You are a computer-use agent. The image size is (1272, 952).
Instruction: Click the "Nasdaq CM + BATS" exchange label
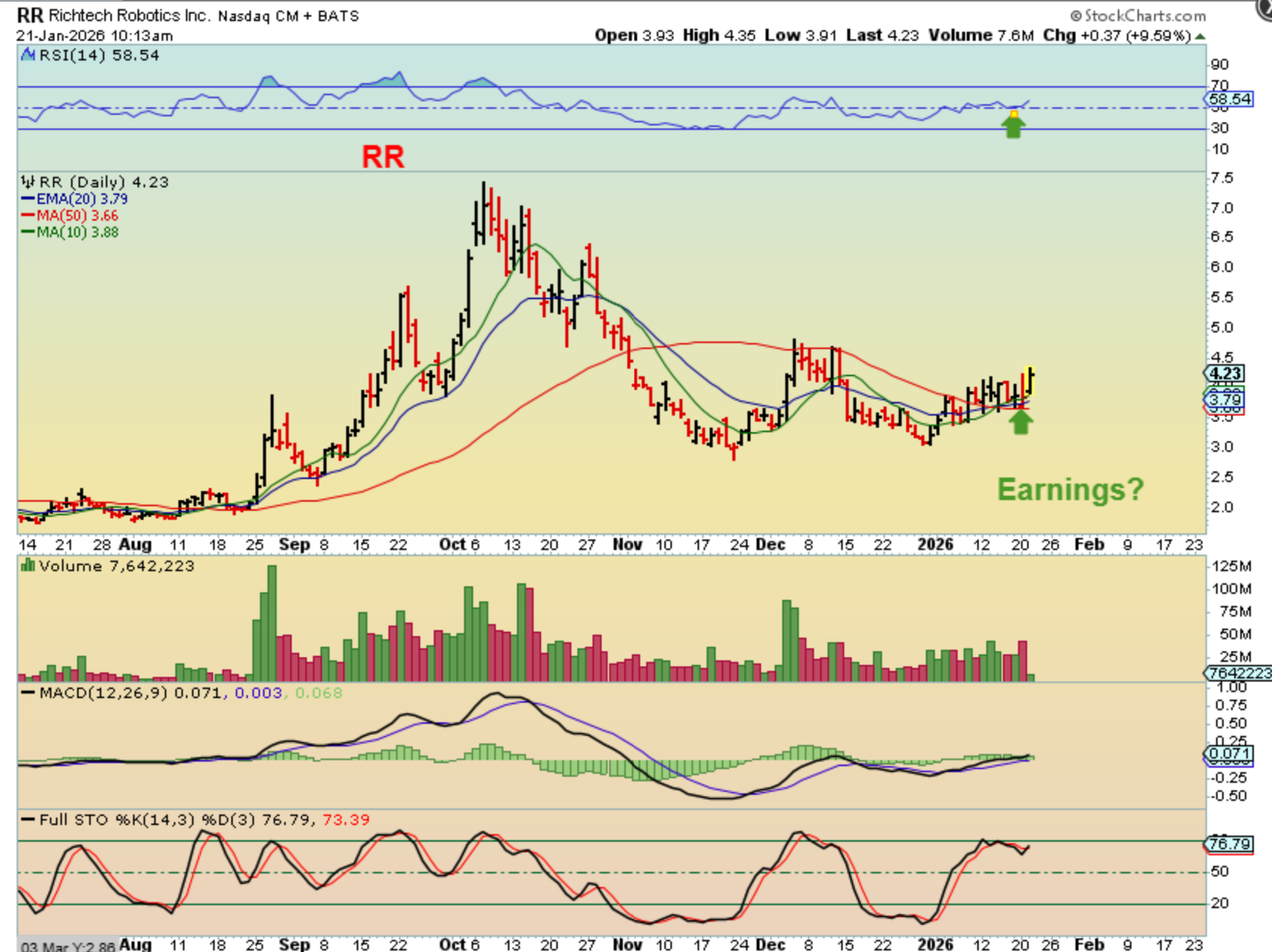pyautogui.click(x=289, y=16)
